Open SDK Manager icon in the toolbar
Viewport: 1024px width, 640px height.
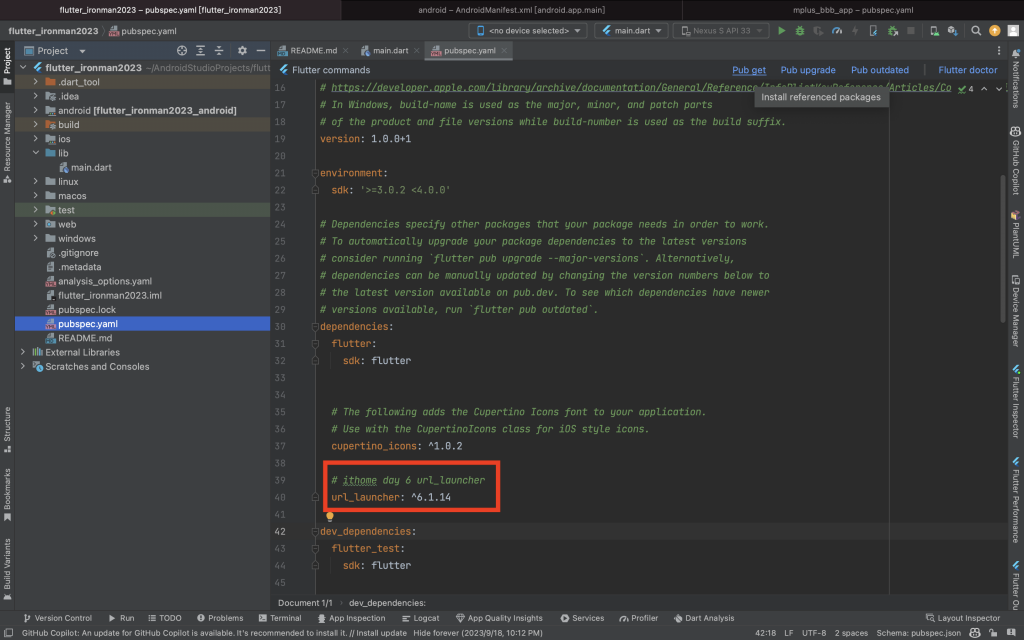click(953, 31)
